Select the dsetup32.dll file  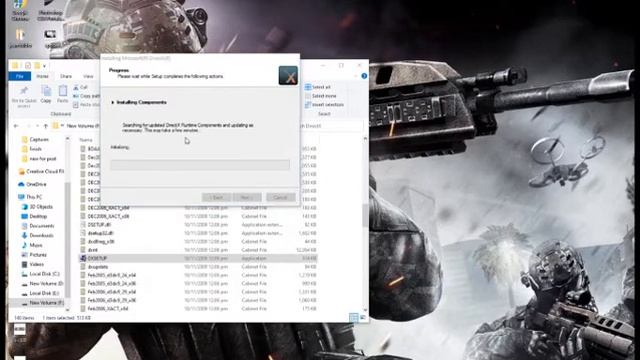tap(198, 233)
